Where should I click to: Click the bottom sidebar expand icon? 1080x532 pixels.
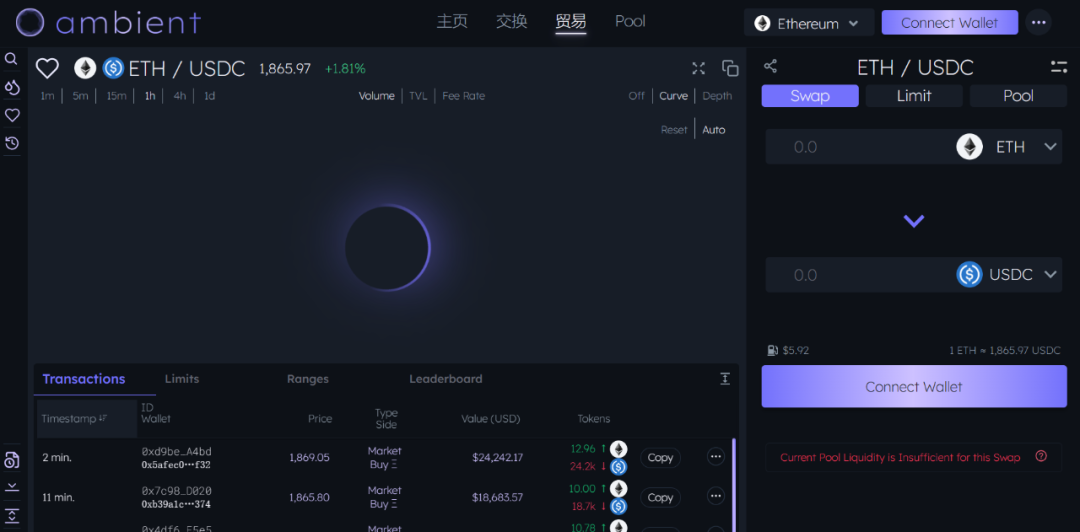[x=11, y=515]
